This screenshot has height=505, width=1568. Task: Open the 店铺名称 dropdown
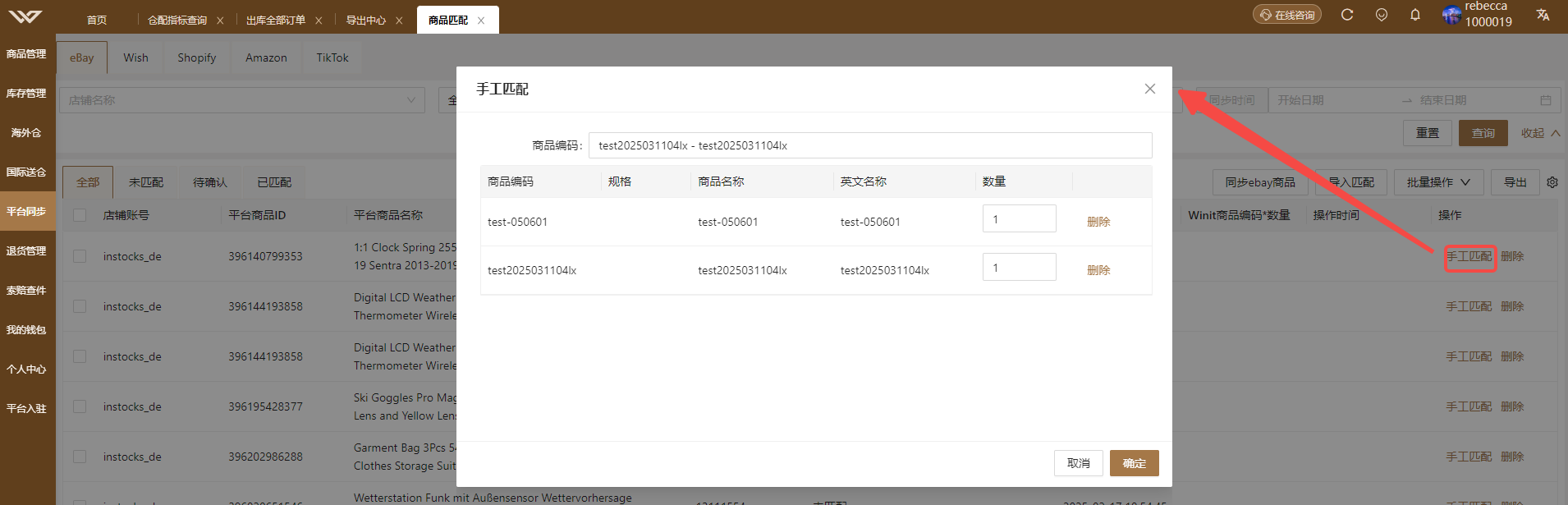point(242,100)
